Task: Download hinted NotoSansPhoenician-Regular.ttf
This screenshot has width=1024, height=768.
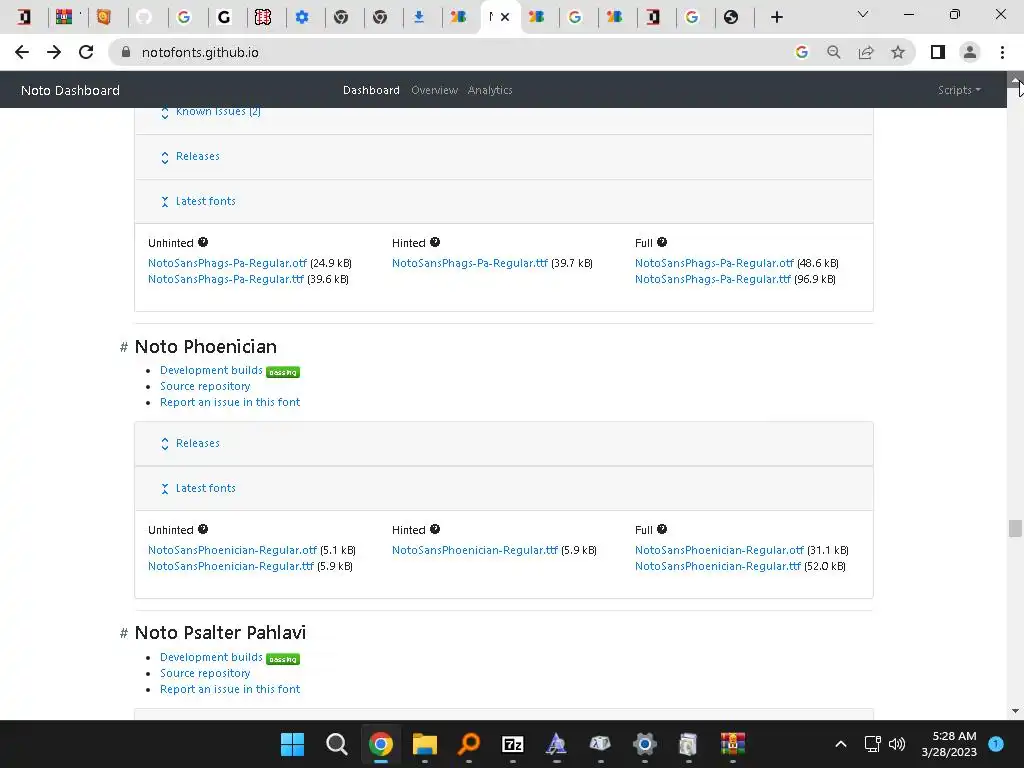Action: click(x=475, y=551)
